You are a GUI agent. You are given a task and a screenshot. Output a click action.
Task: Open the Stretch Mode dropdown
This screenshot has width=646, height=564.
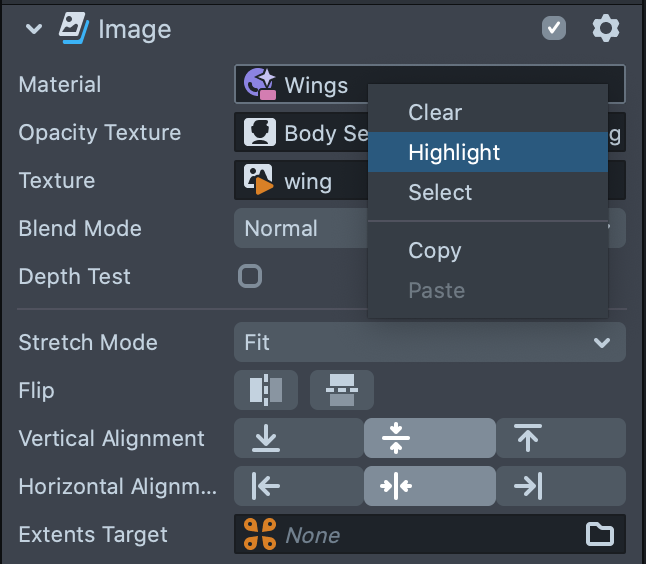(430, 342)
